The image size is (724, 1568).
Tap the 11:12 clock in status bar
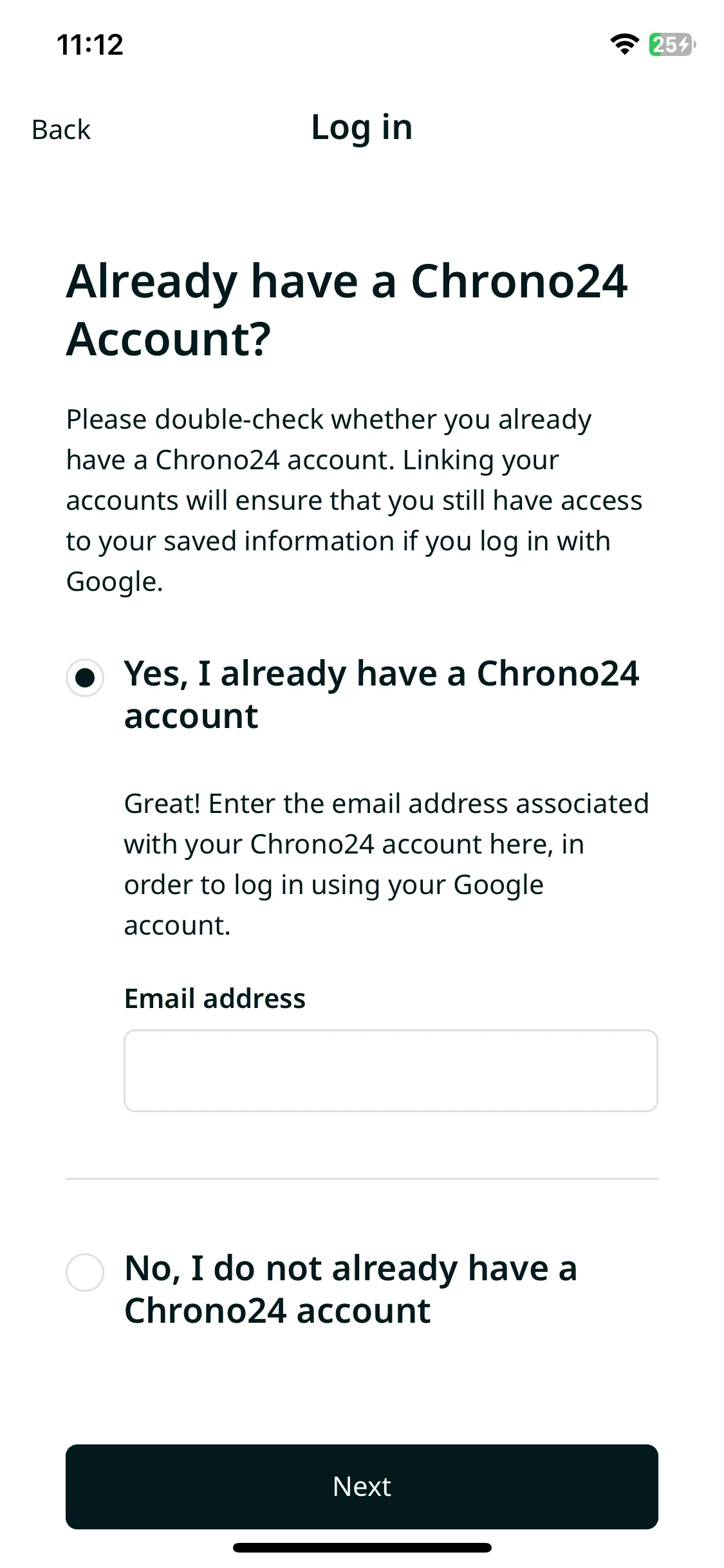pyautogui.click(x=90, y=45)
